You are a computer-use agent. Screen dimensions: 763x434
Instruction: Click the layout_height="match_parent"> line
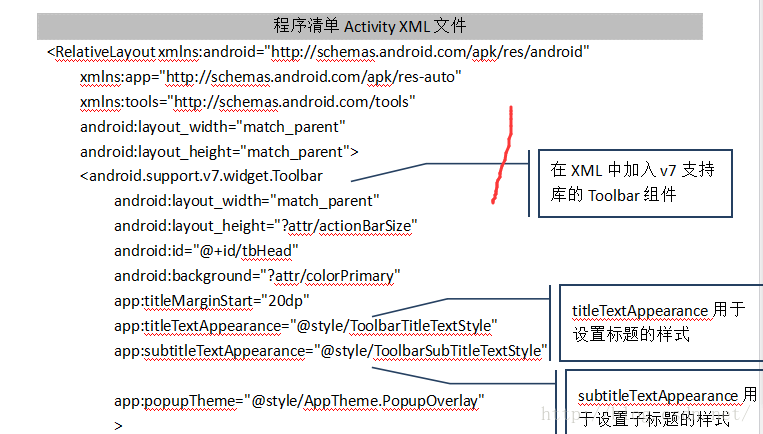point(219,152)
